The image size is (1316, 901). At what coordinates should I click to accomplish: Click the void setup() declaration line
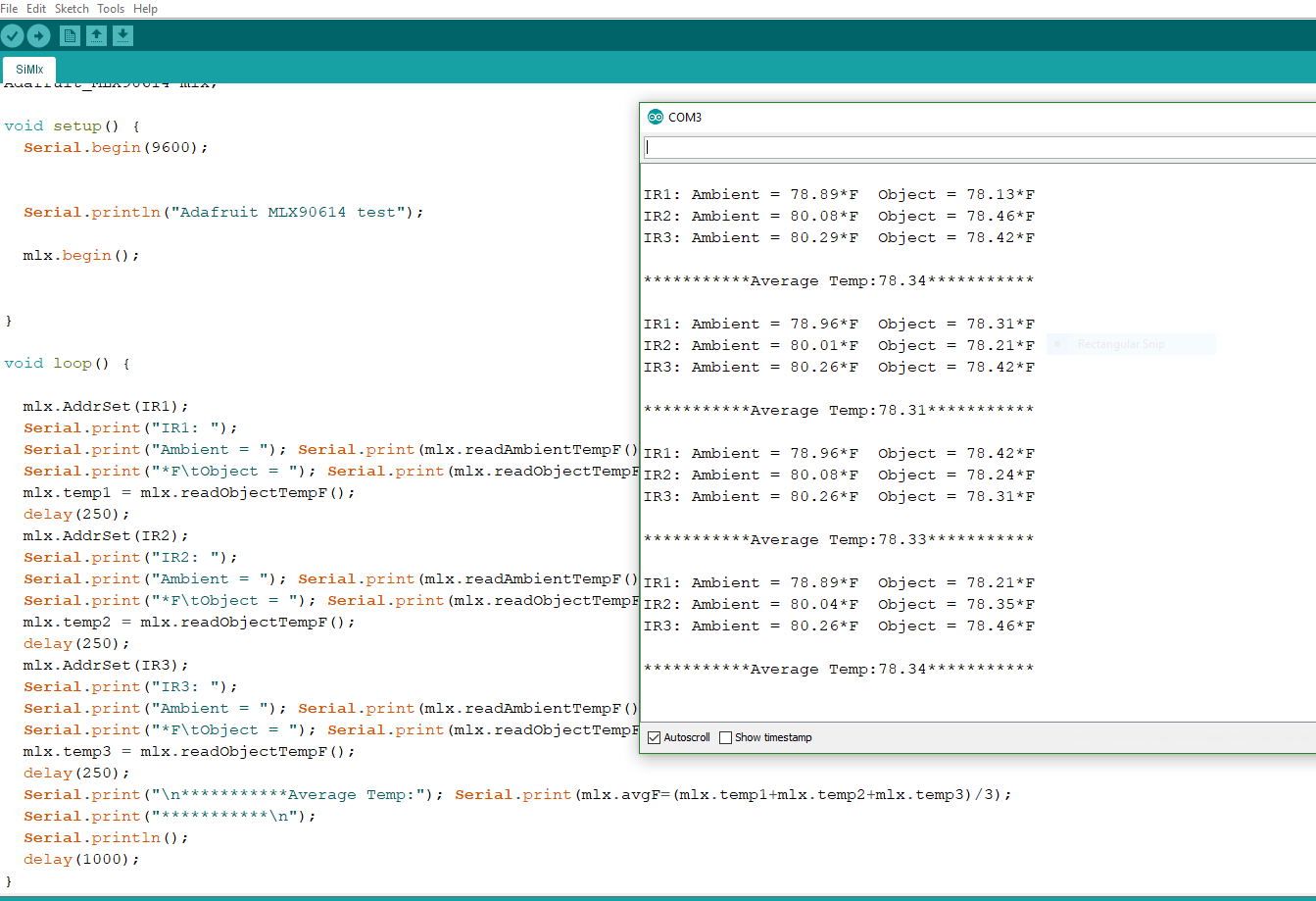(x=73, y=125)
